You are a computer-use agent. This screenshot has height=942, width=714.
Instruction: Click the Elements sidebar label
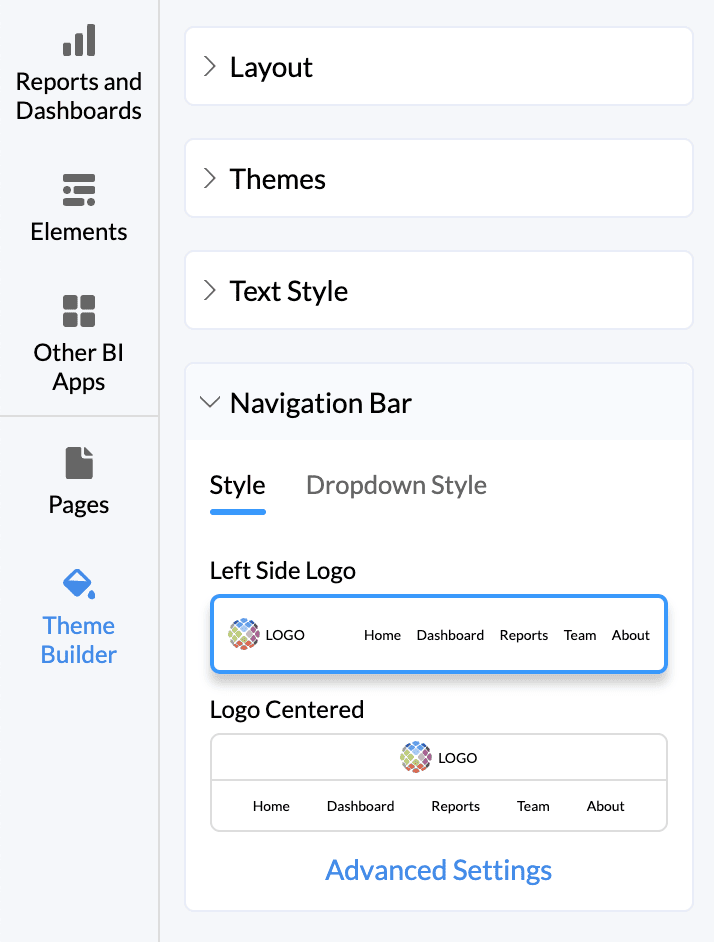point(79,232)
